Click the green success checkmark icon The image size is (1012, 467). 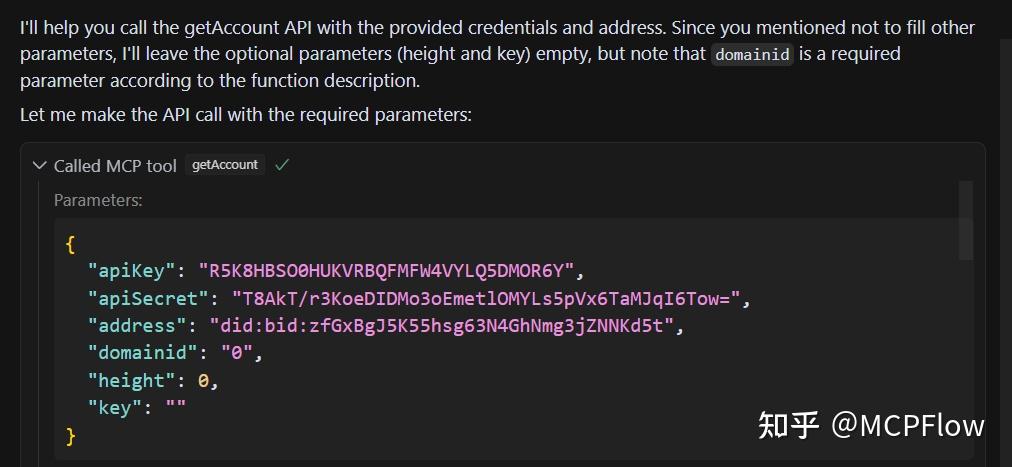282,165
